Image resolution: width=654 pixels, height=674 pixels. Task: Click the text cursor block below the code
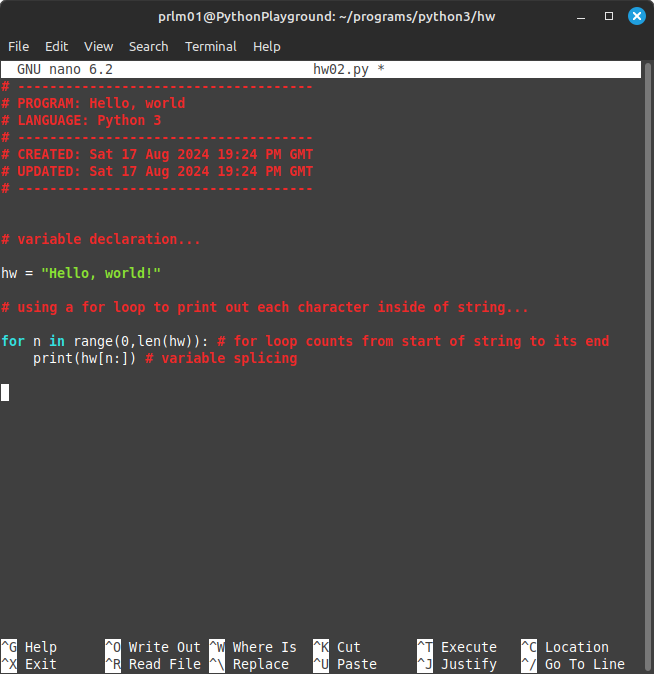coord(5,392)
